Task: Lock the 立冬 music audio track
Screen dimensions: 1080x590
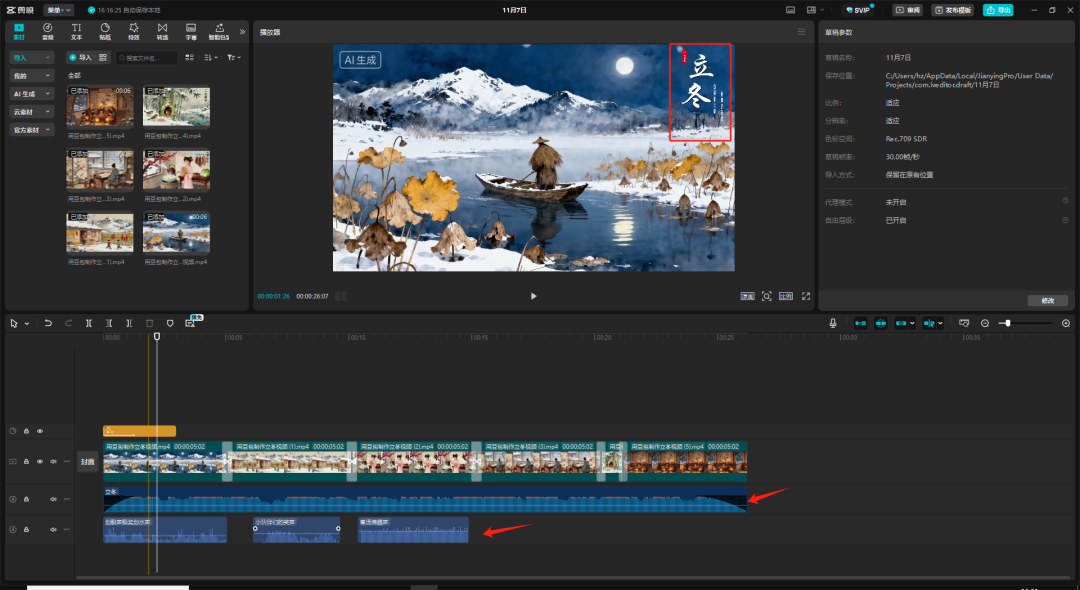Action: pos(26,499)
